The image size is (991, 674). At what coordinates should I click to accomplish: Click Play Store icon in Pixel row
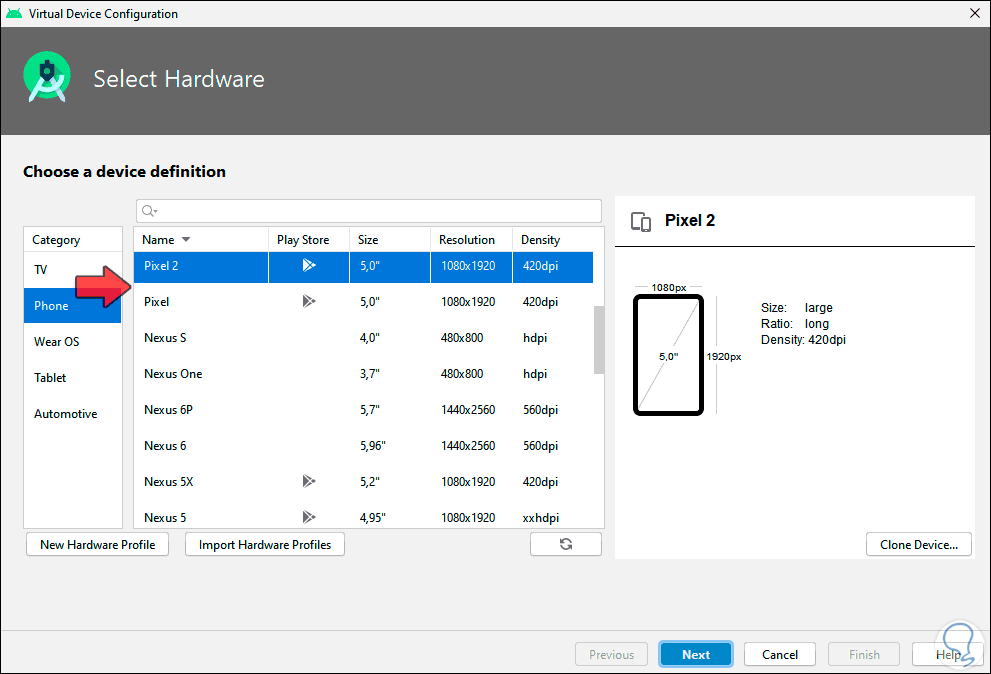tap(309, 301)
